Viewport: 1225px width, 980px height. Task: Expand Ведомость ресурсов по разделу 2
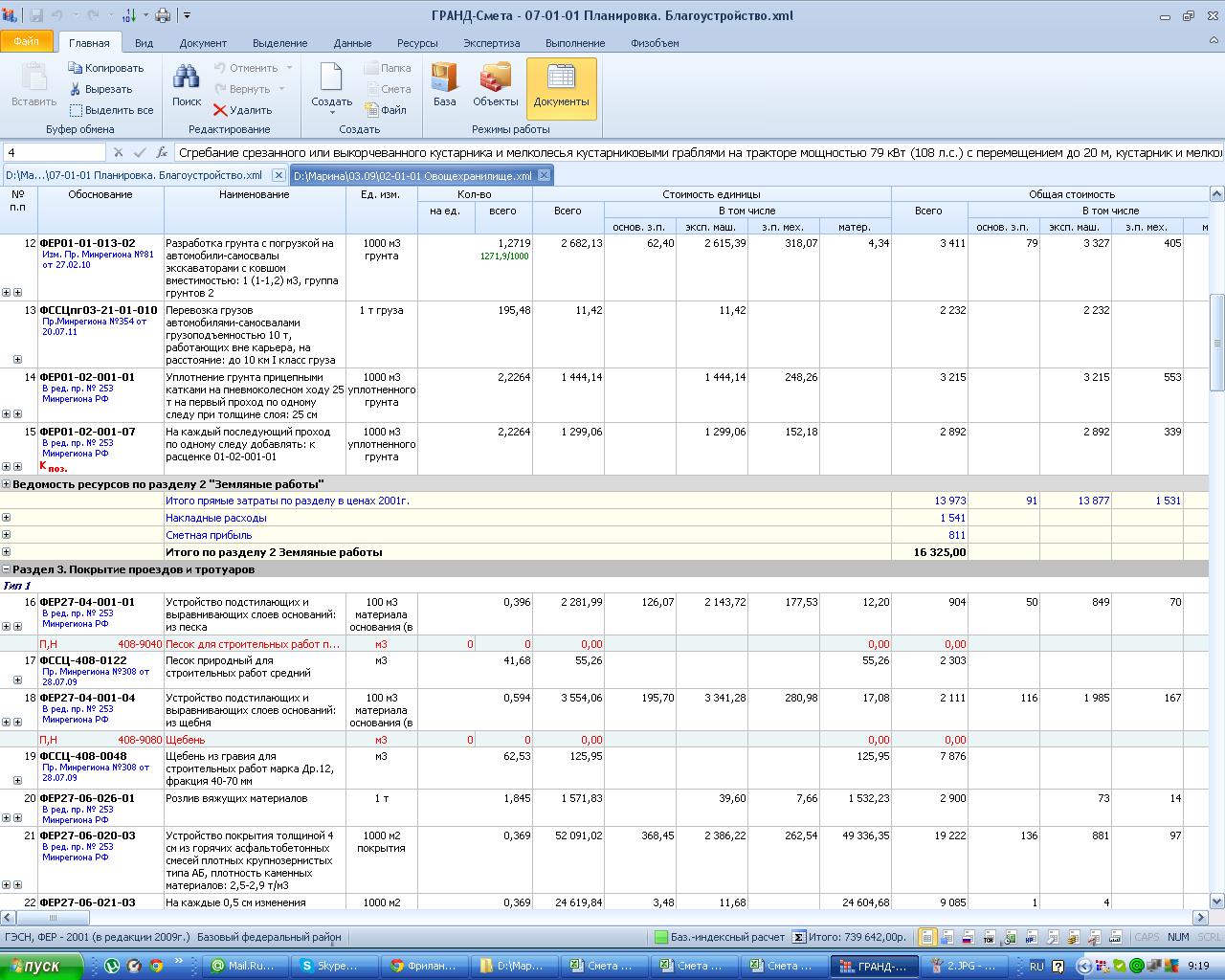click(x=6, y=484)
